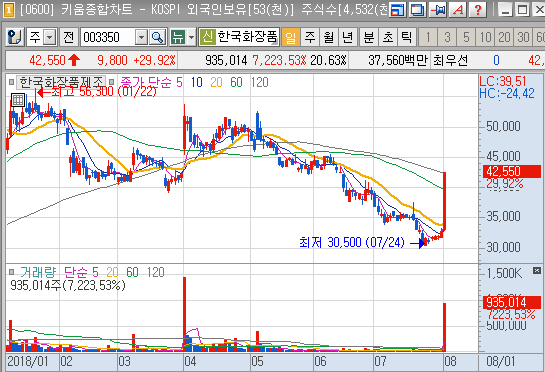Click the detach window icon in title bar

[x=417, y=10]
